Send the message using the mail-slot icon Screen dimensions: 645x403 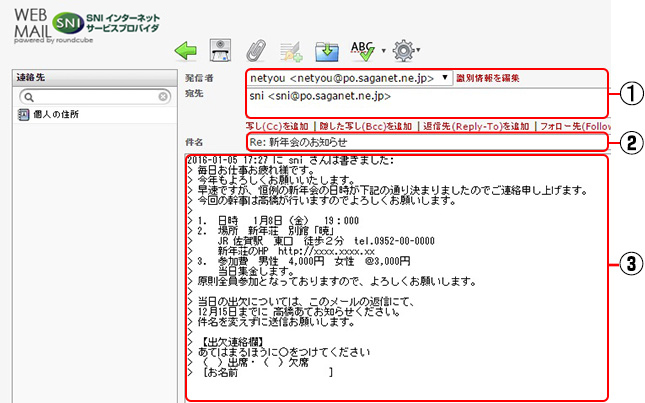(x=223, y=49)
